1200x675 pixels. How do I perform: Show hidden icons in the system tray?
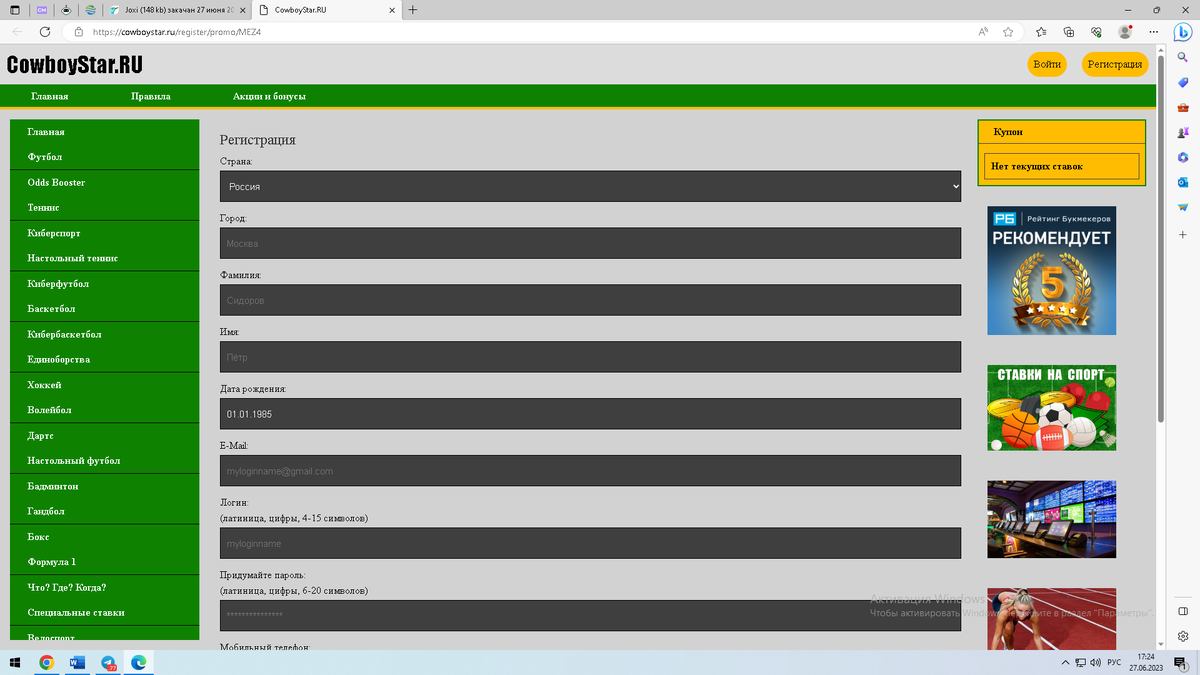[x=1065, y=662]
